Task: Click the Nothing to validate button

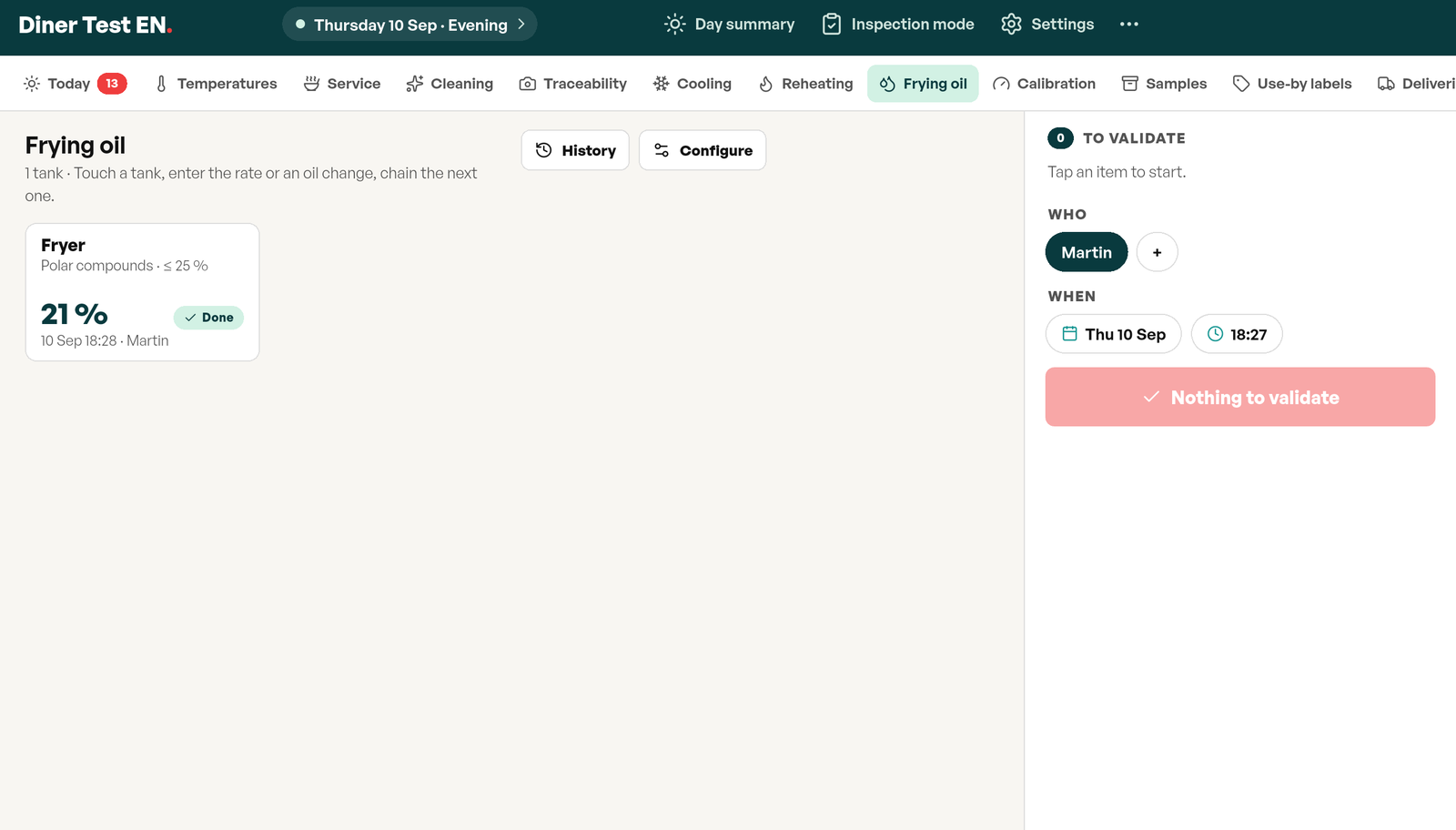Action: point(1240,397)
